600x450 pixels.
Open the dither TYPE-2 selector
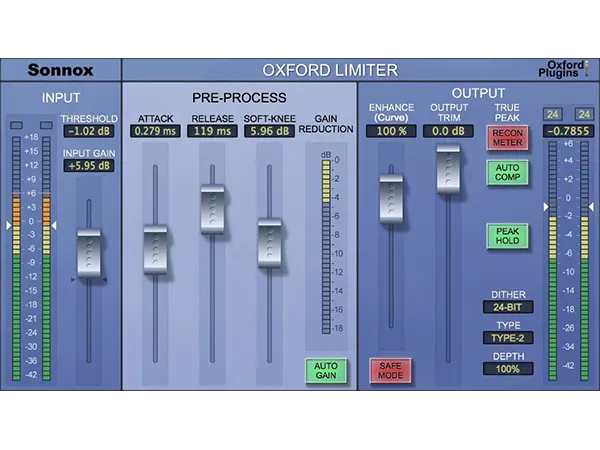pyautogui.click(x=508, y=338)
